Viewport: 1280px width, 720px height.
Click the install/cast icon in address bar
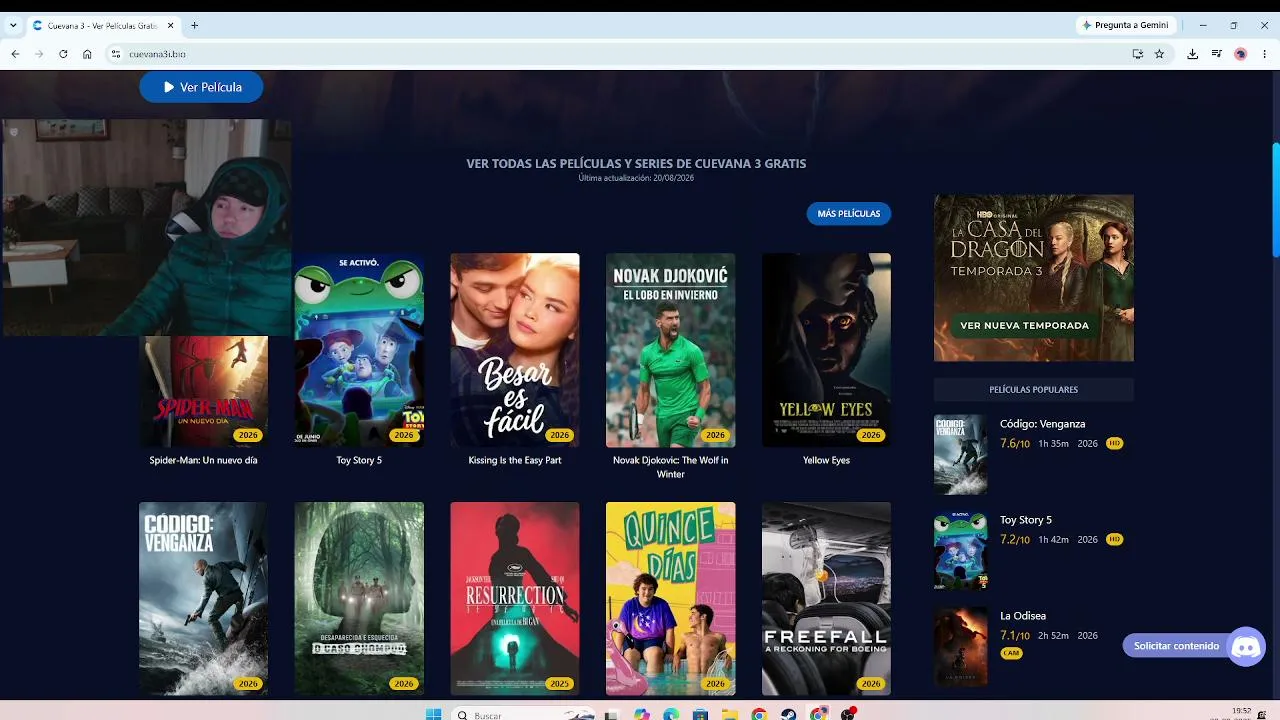click(1138, 54)
